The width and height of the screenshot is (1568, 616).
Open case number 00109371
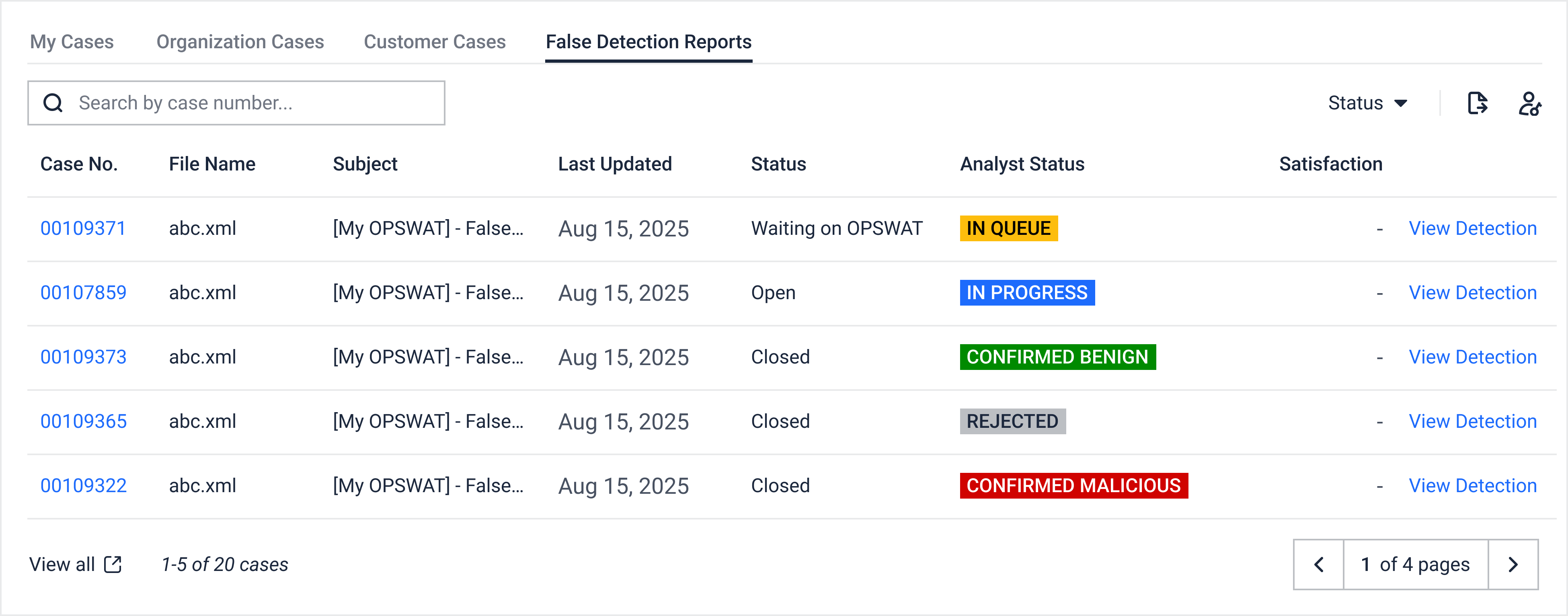[83, 228]
